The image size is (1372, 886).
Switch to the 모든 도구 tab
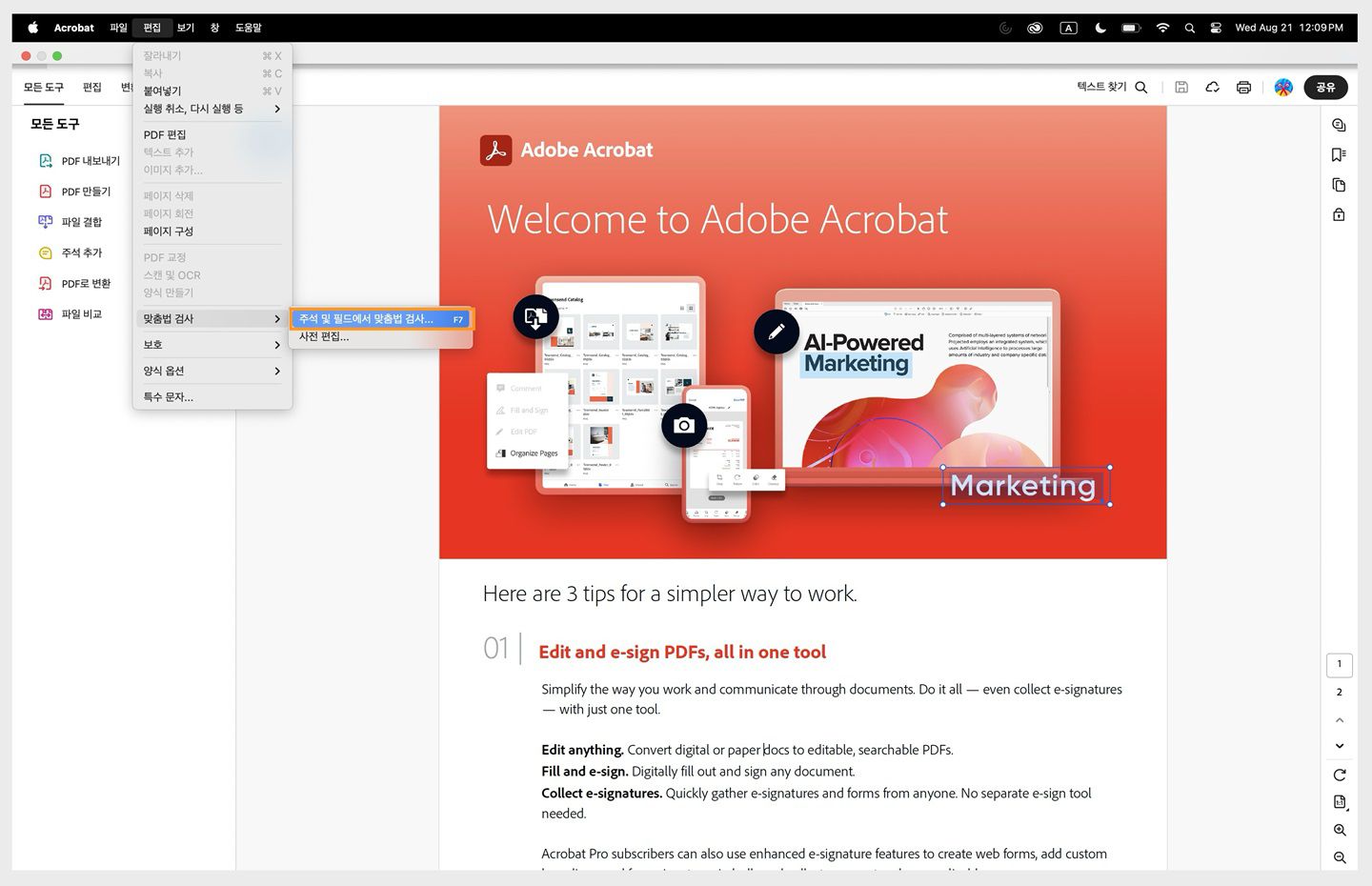(x=44, y=87)
